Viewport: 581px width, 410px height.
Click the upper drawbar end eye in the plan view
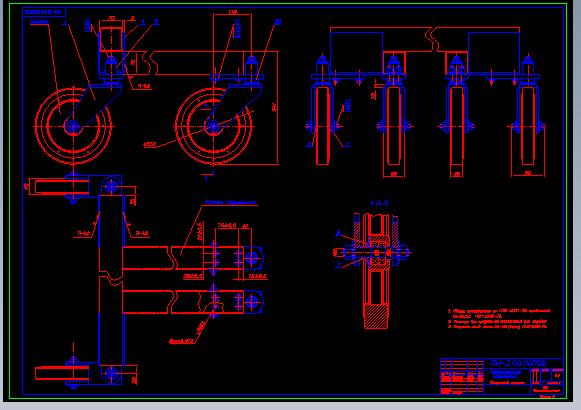[x=252, y=258]
